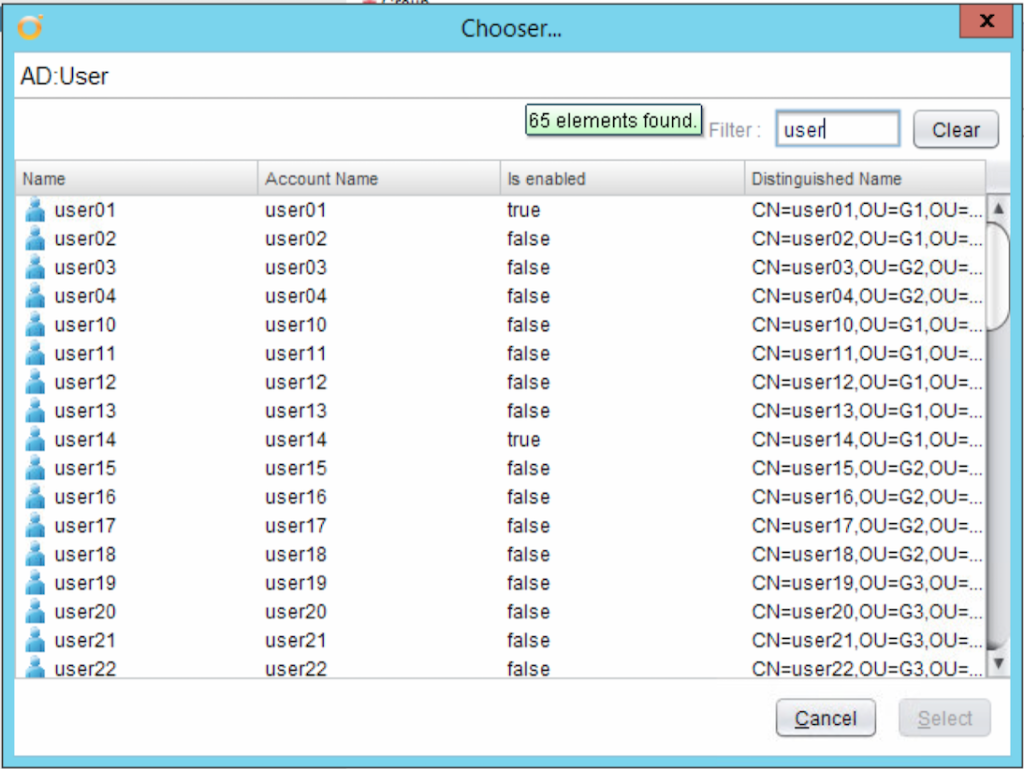Screen dimensions: 1024x769
Task: Sort by Distinguished Name column header
Action: tap(865, 179)
